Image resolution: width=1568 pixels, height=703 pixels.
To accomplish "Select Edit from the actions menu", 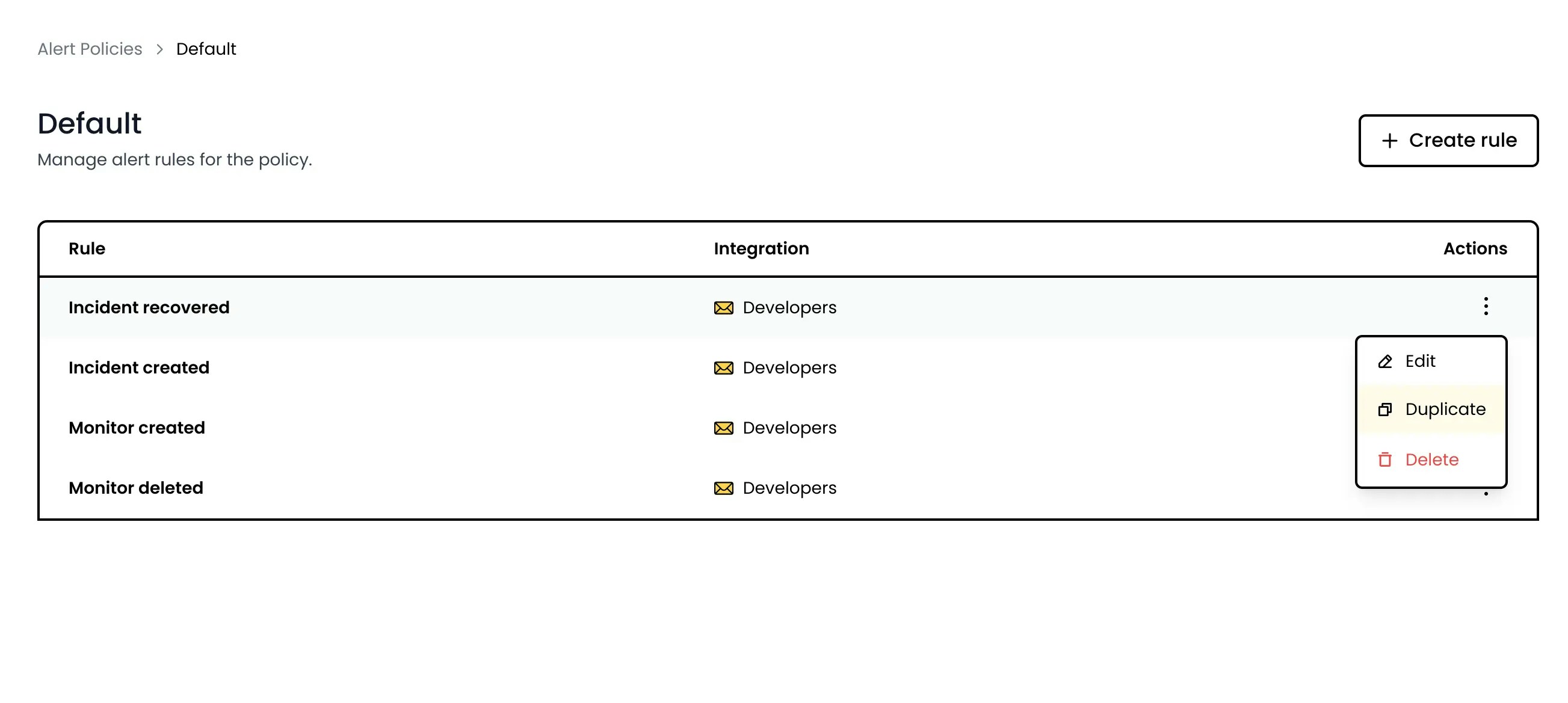I will tap(1431, 361).
